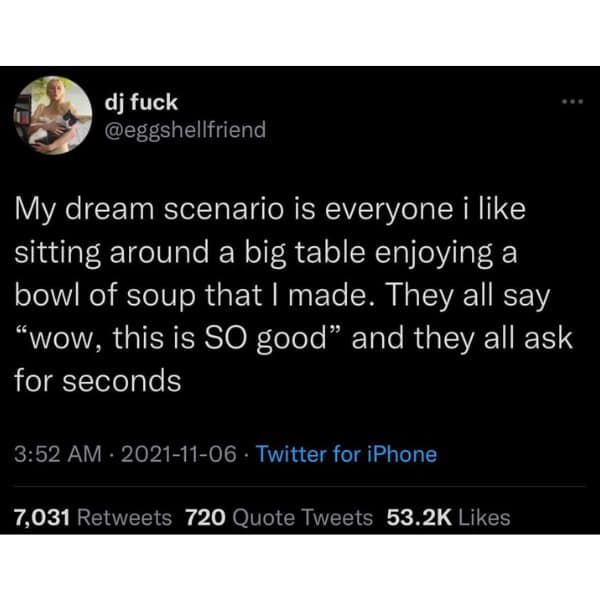Click the 7,031 retweet count number

pyautogui.click(x=39, y=517)
